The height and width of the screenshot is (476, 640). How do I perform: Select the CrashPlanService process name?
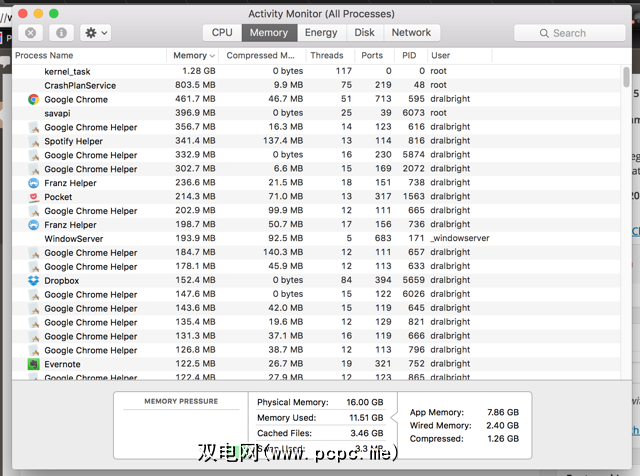(x=80, y=85)
